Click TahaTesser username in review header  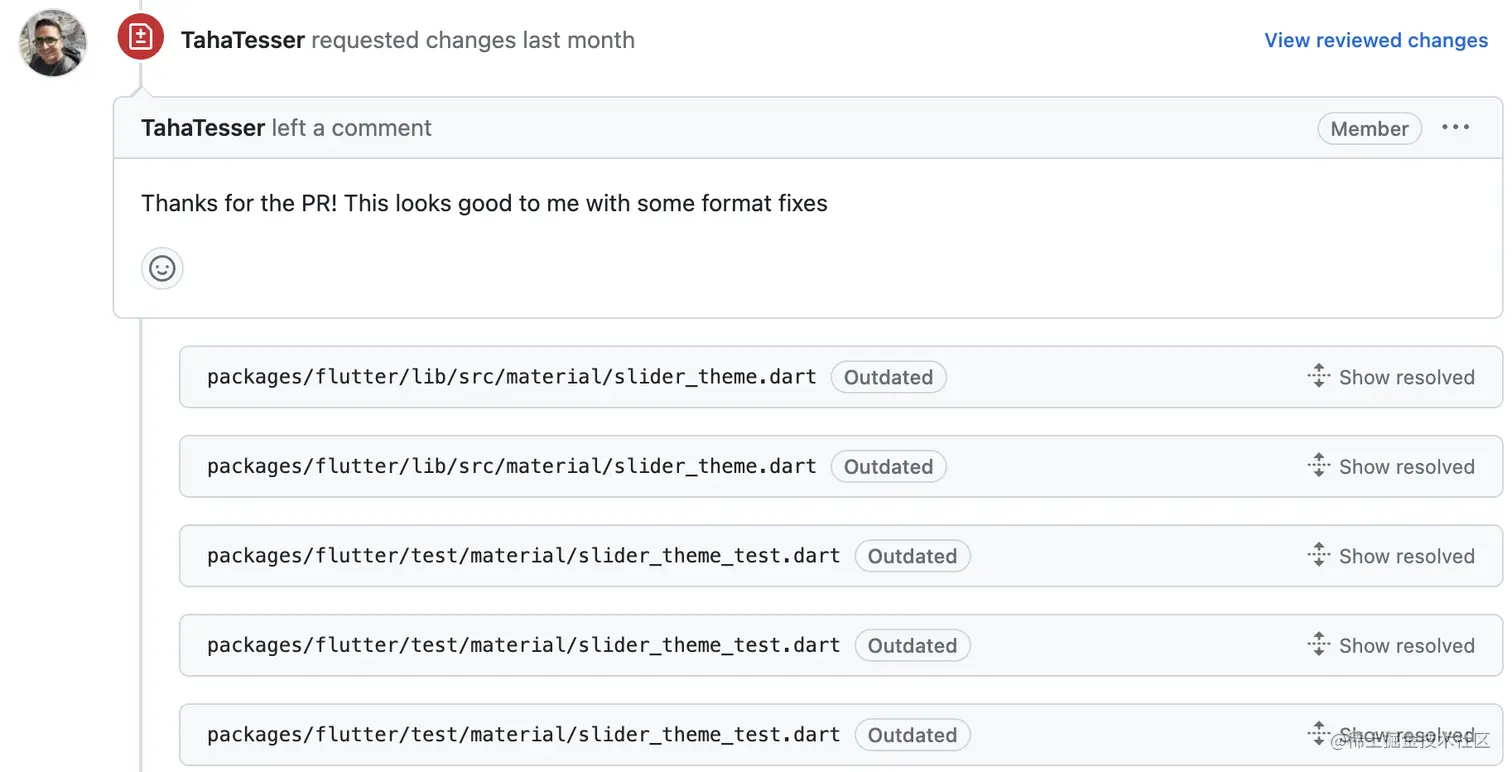click(x=243, y=40)
